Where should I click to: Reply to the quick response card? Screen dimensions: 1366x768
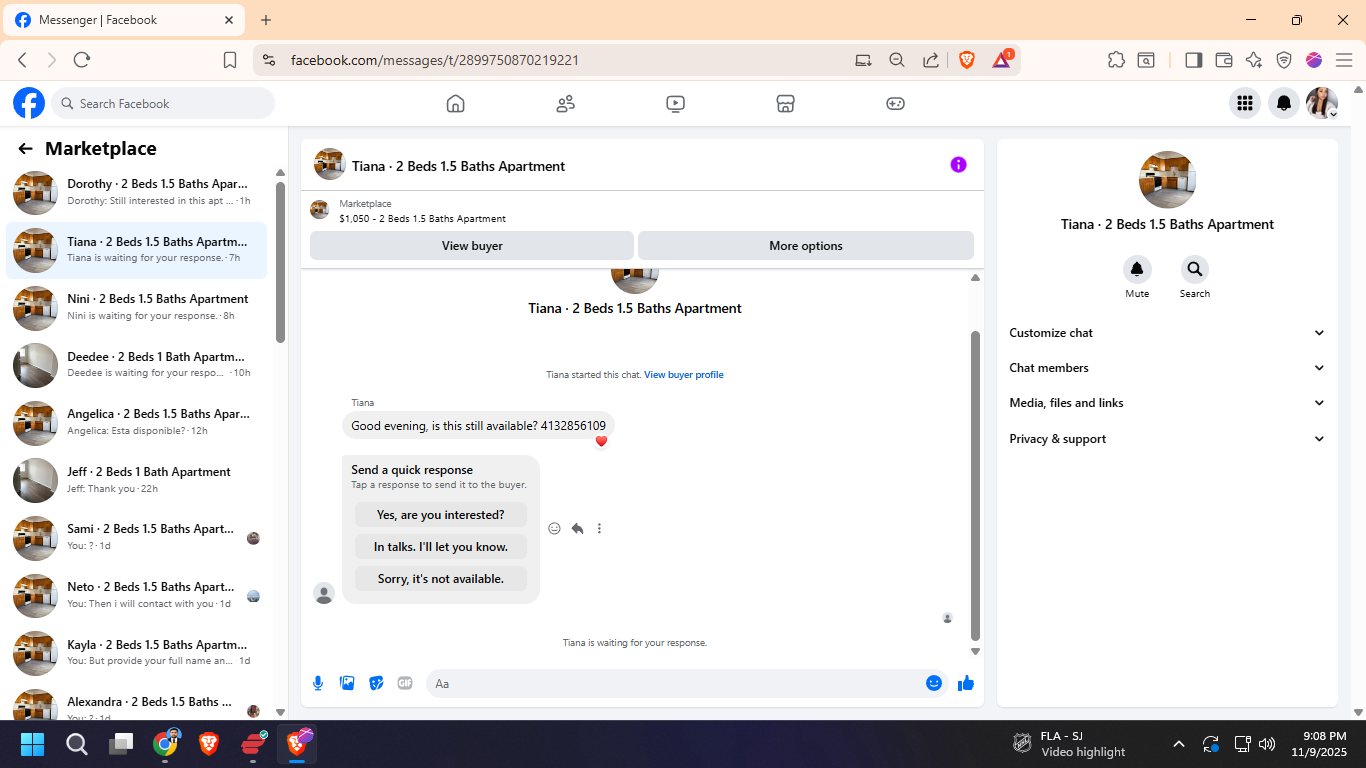point(577,528)
